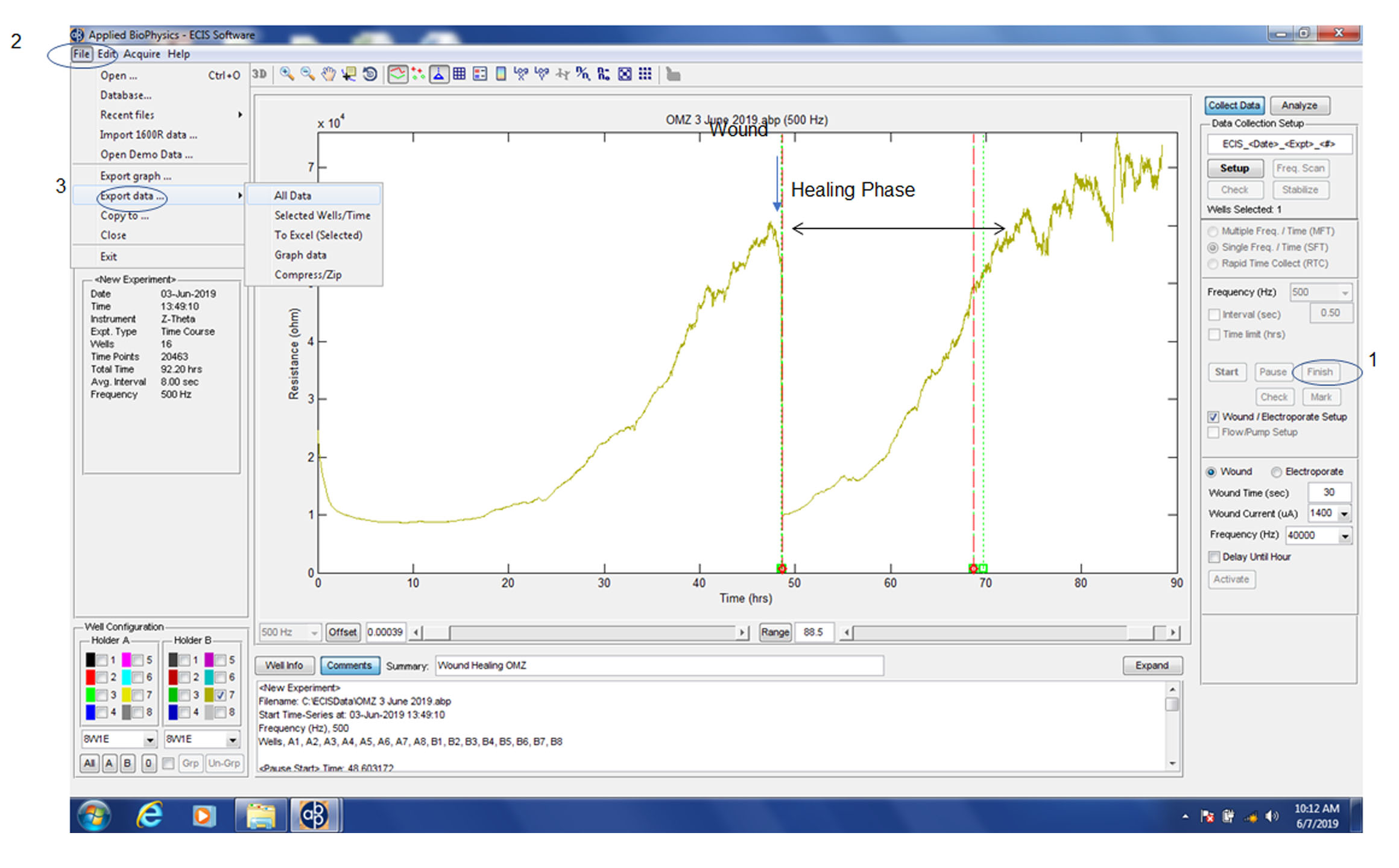Choose To Excel (Selected) option
This screenshot has width=1399, height=868.
coord(314,236)
